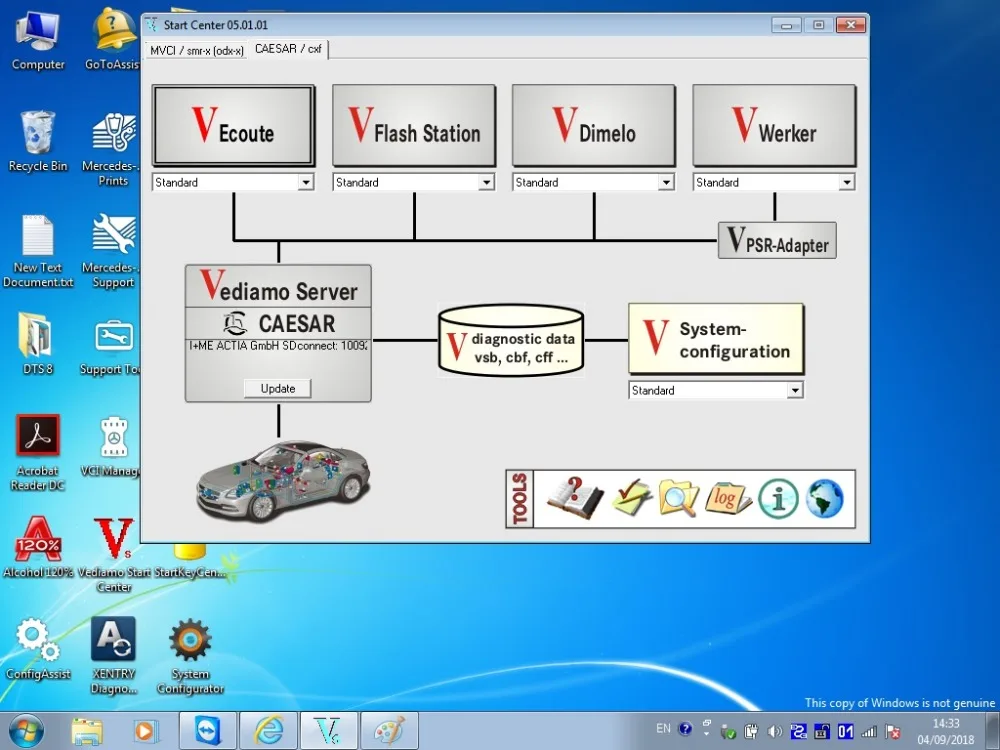Open Alcohol 120% desktop icon
Viewport: 1000px width, 750px height.
click(x=38, y=547)
